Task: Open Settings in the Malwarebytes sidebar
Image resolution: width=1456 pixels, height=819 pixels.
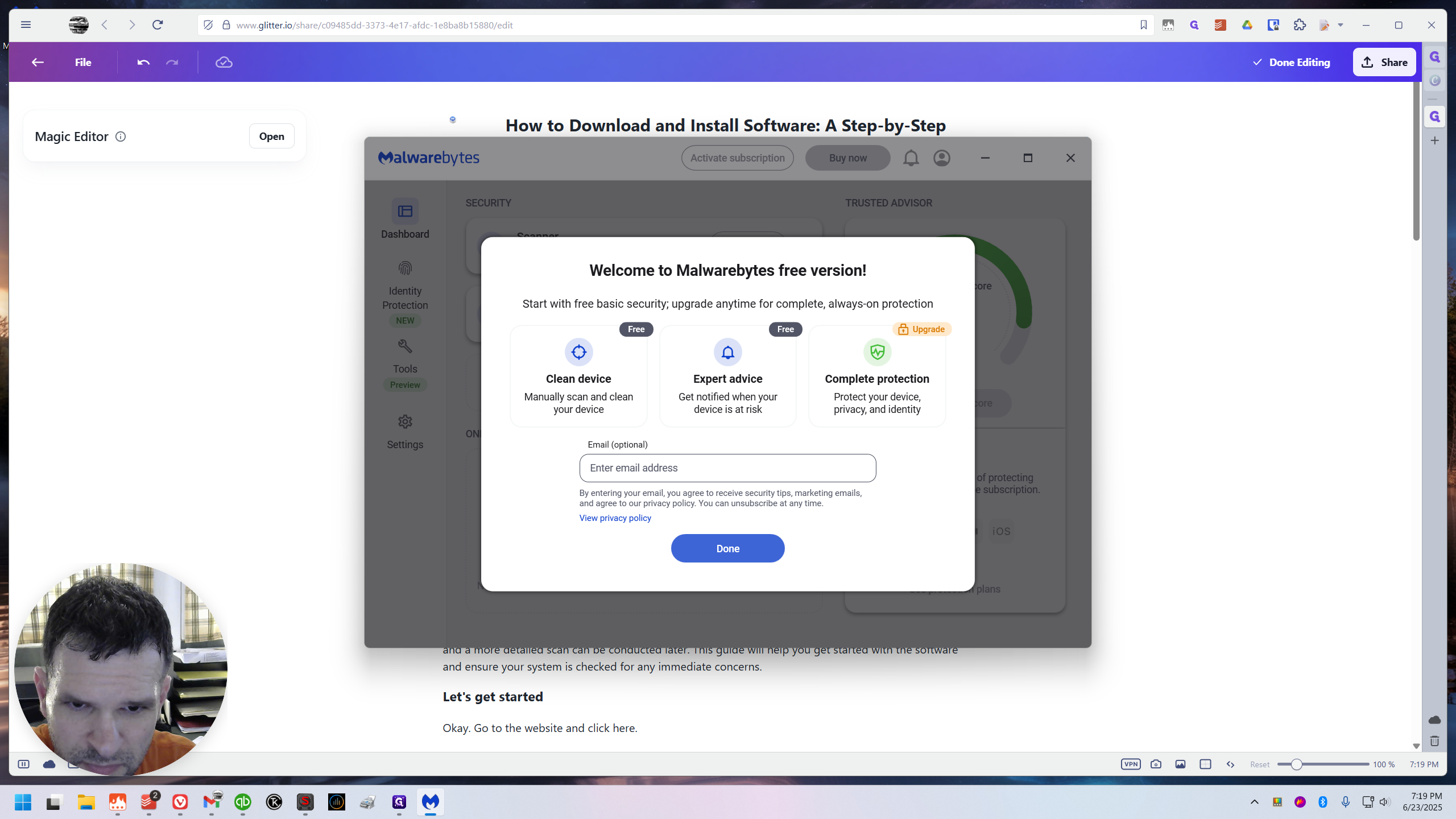Action: tap(405, 432)
